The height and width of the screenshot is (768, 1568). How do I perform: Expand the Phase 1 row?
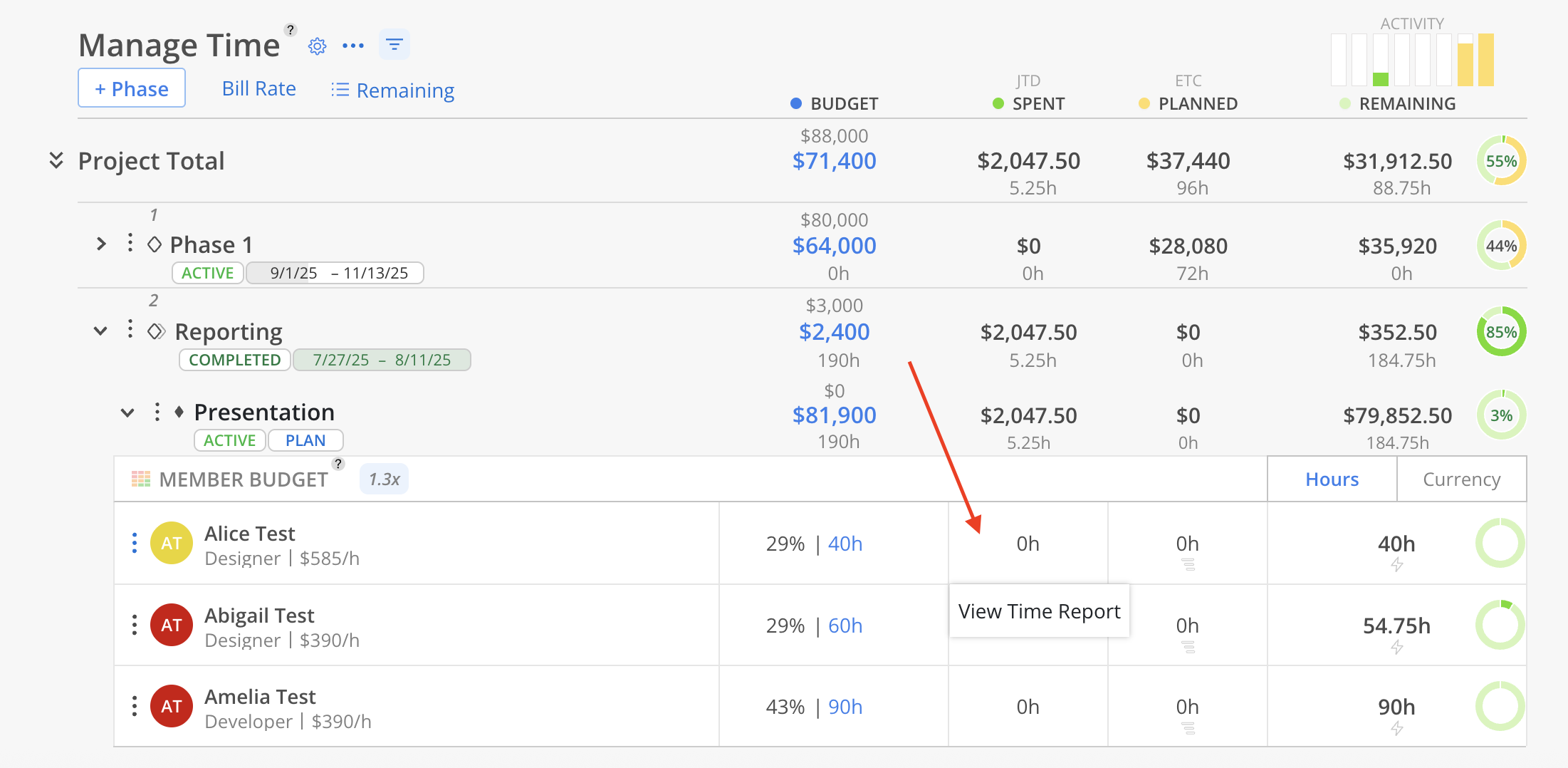click(101, 244)
